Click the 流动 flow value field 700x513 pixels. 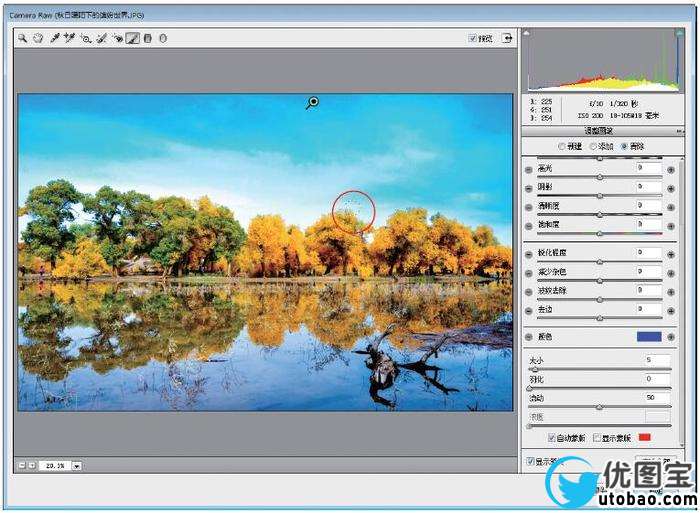tap(657, 397)
